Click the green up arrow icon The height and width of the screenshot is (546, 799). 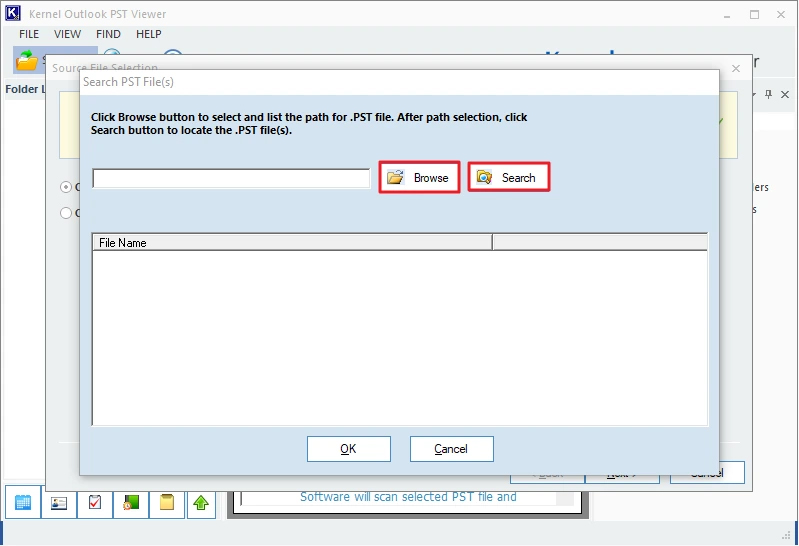(x=201, y=503)
